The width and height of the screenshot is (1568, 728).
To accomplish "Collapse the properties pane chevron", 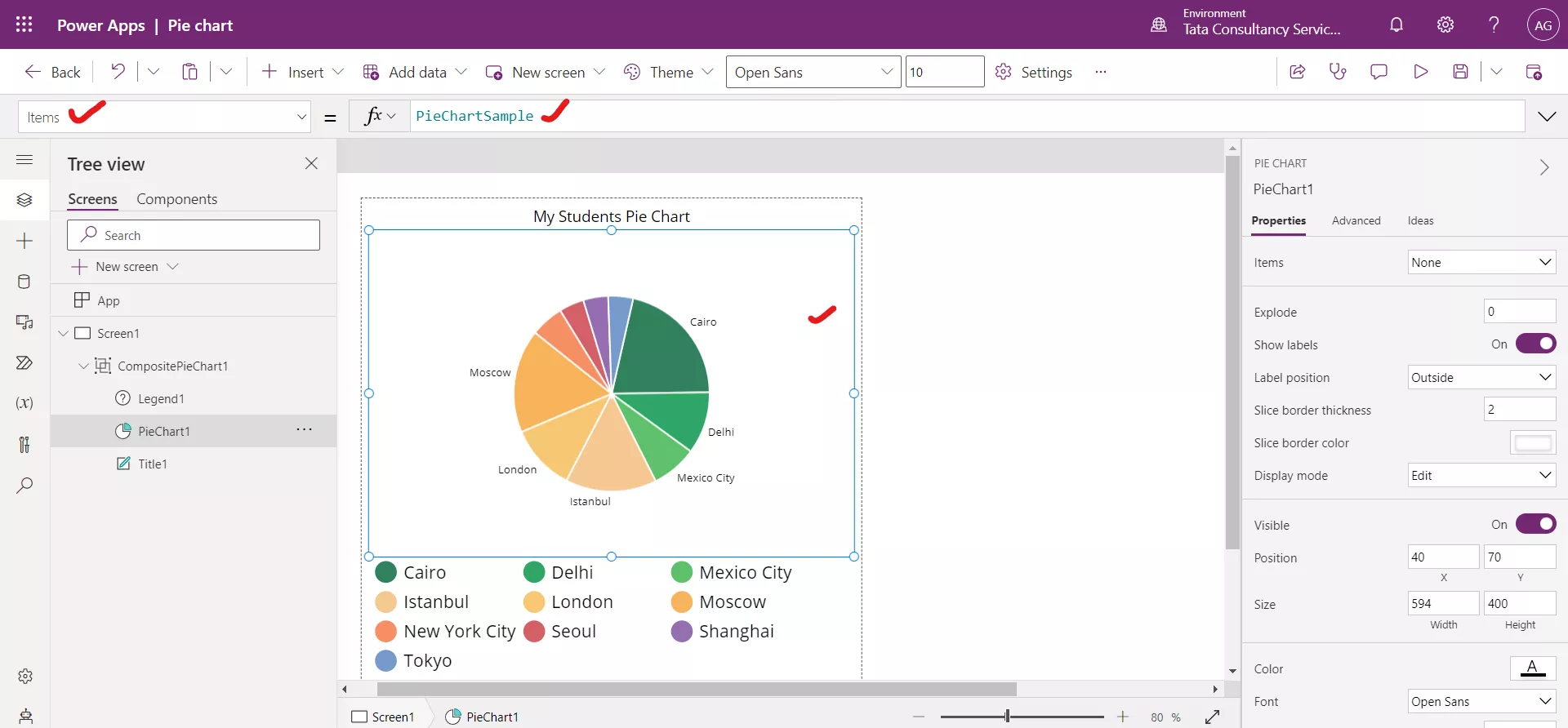I will click(x=1543, y=167).
